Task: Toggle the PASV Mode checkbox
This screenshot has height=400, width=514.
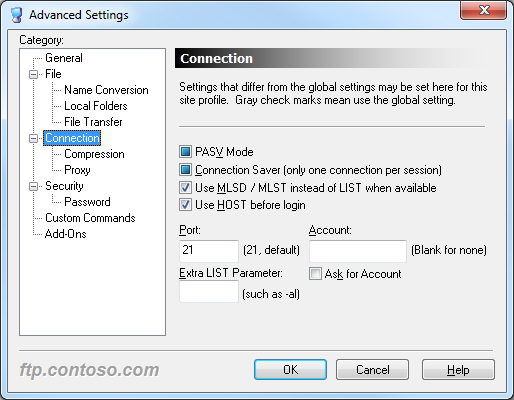Action: (x=185, y=152)
